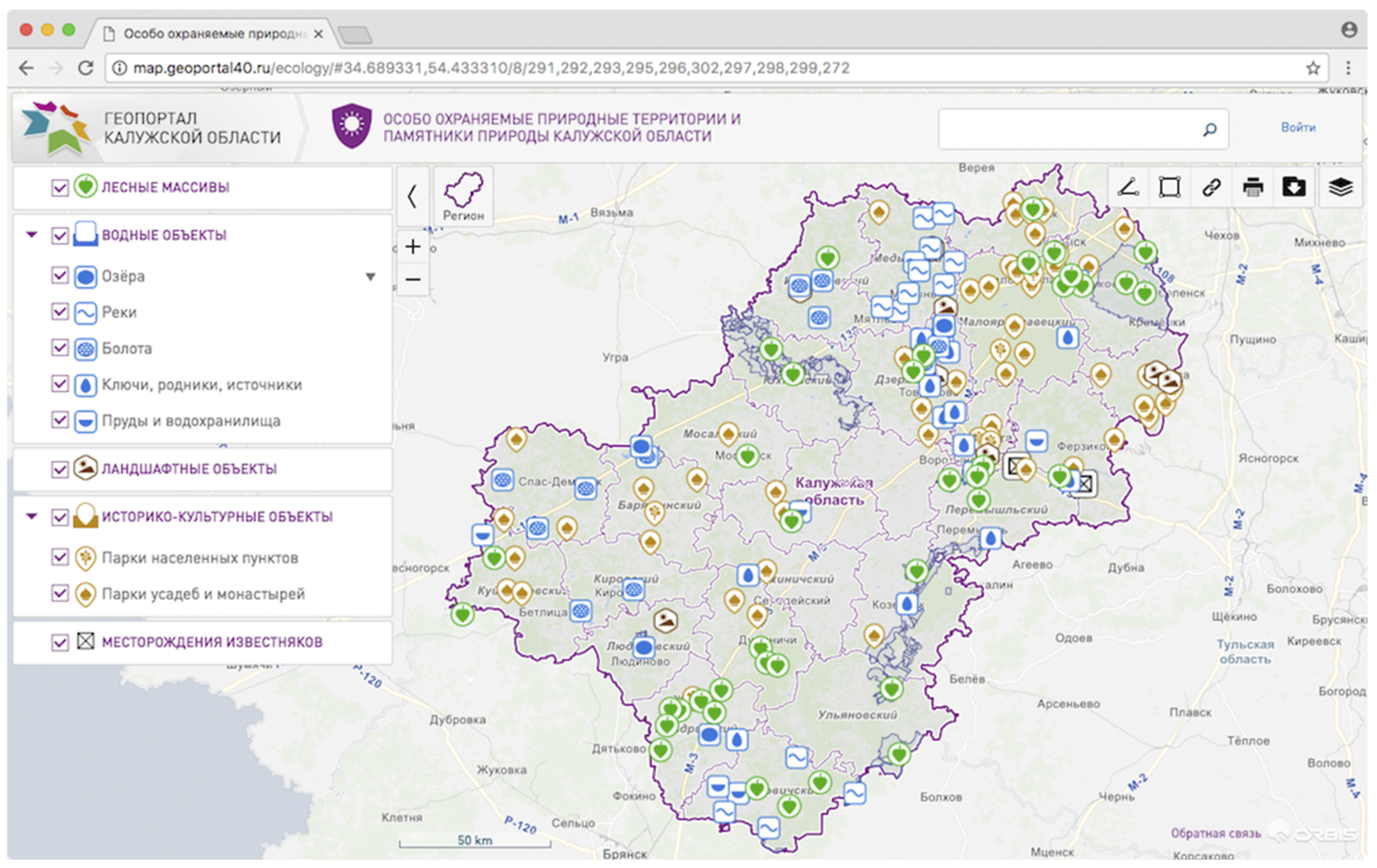
Task: Click the Парки усадеб и монастырей label
Action: [x=203, y=593]
